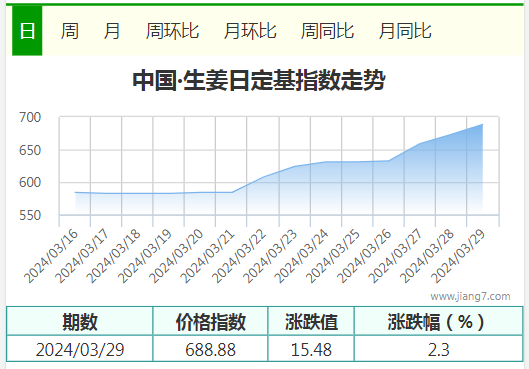Click the 涨跌值 column header

coord(311,321)
